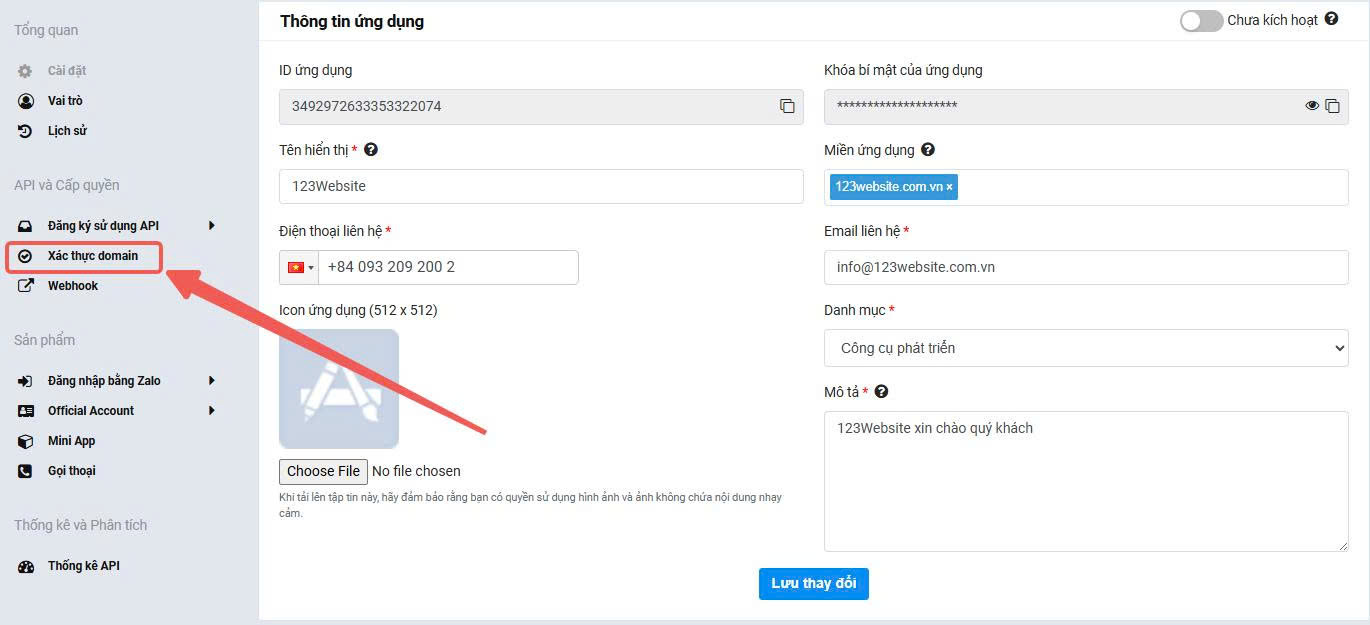The height and width of the screenshot is (625, 1370).
Task: Click the Thống kê API dashboard icon
Action: coord(26,566)
